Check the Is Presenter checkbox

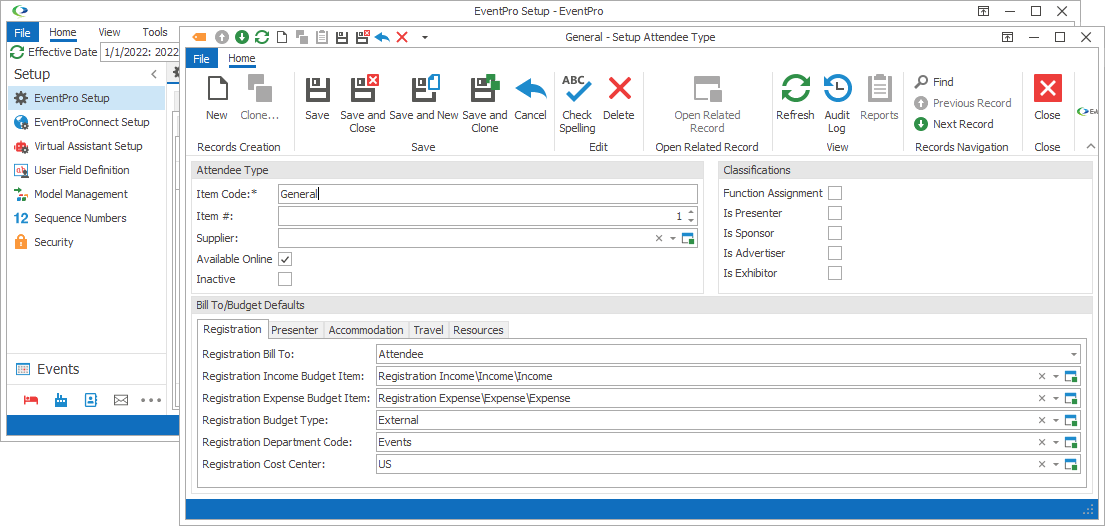coord(835,213)
